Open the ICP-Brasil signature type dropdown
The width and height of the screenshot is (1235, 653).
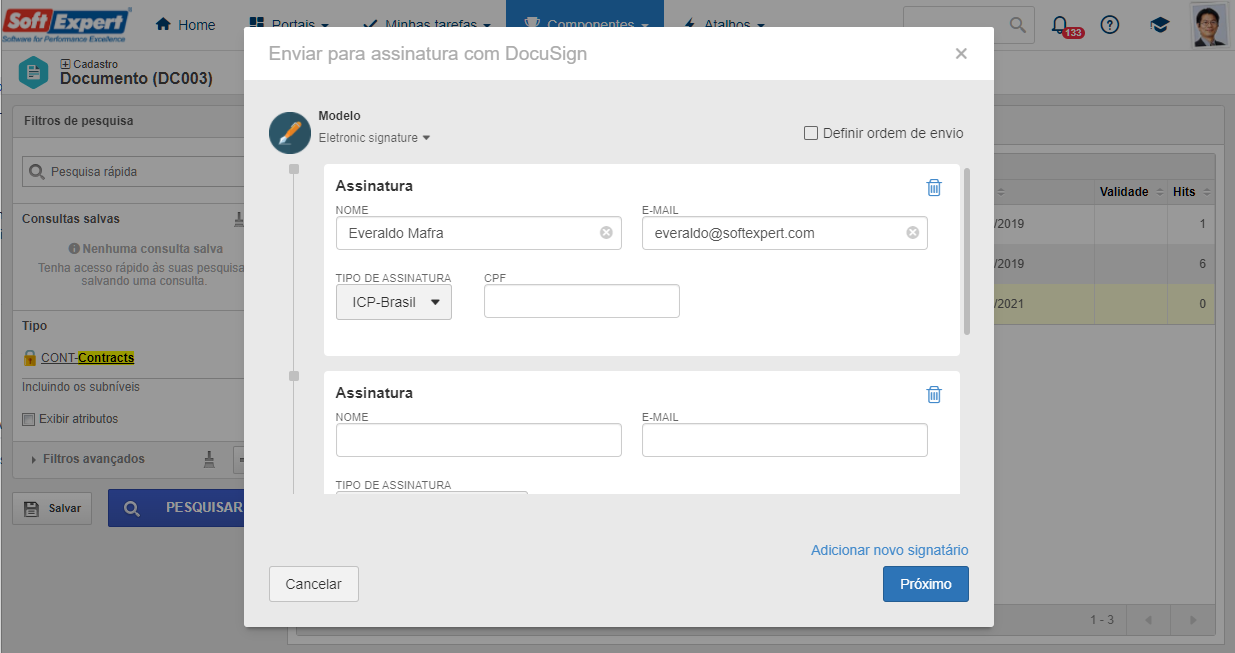point(394,302)
